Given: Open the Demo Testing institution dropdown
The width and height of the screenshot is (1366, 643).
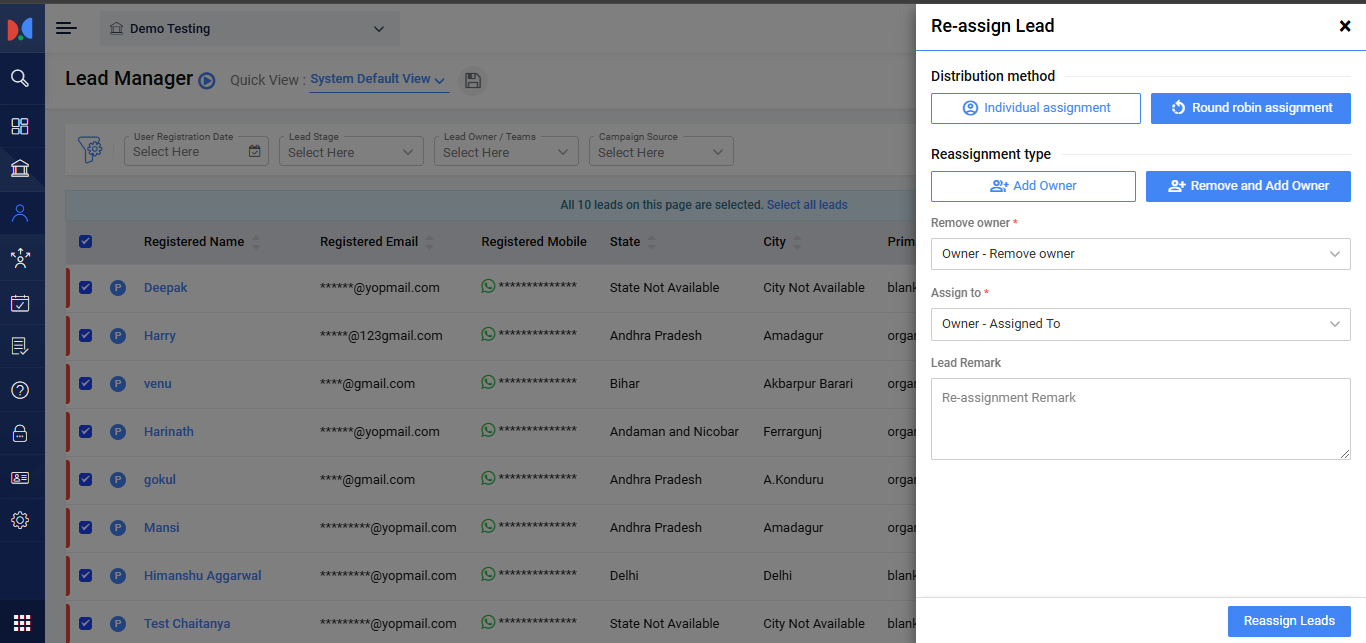Looking at the screenshot, I should pos(249,29).
